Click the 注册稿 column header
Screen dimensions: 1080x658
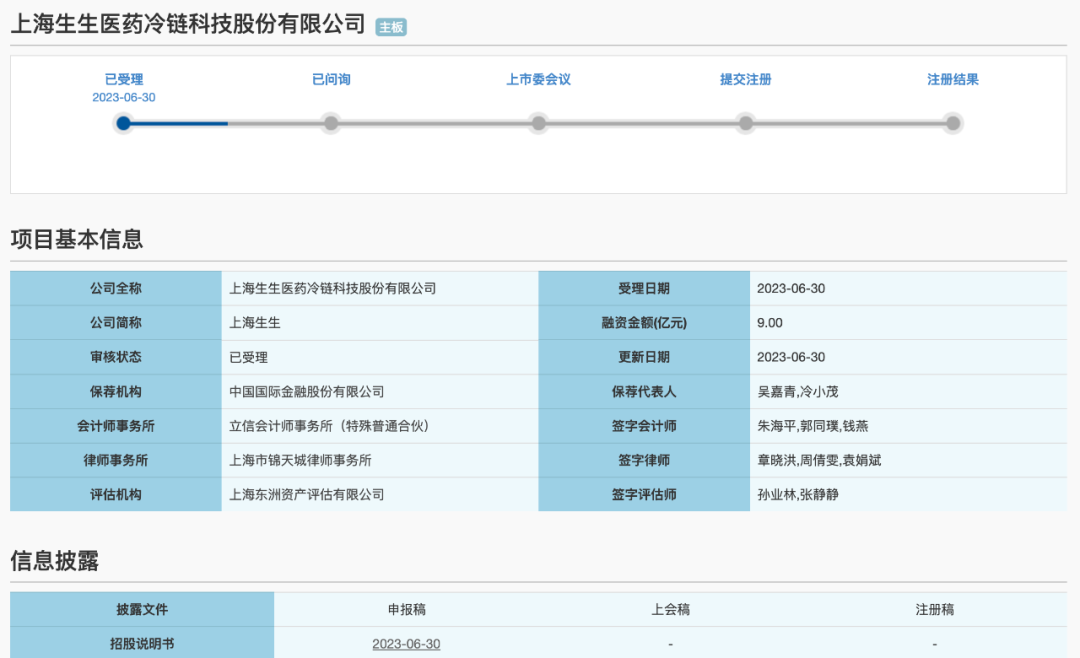pos(935,609)
